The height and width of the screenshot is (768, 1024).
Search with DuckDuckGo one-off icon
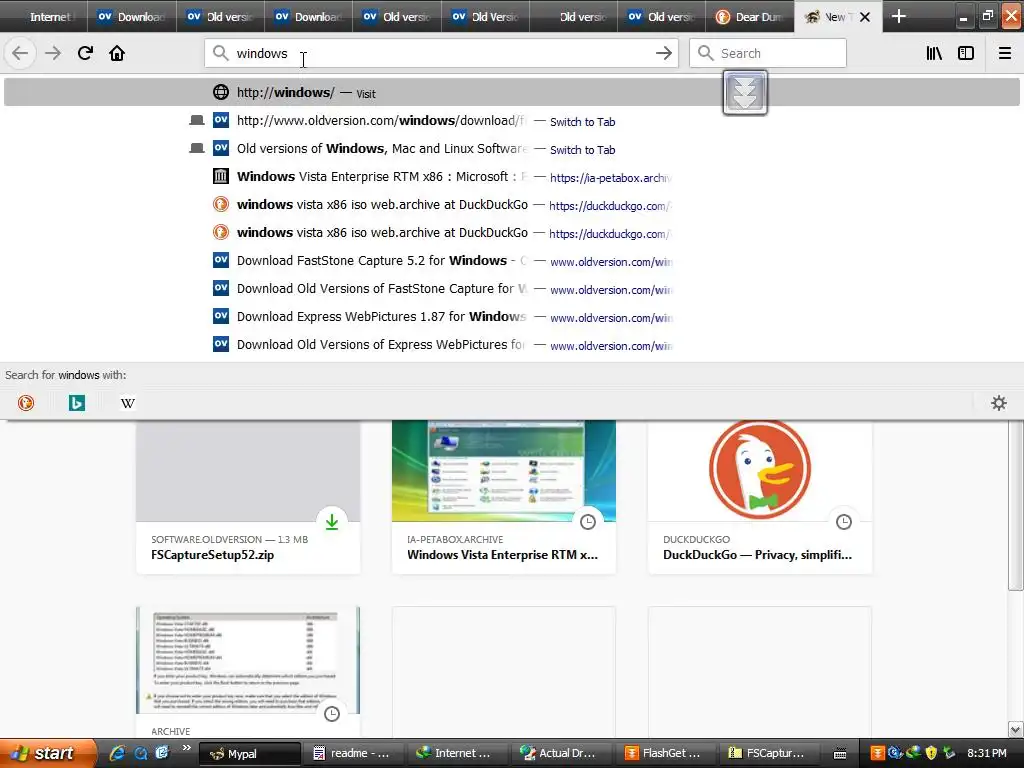point(26,403)
